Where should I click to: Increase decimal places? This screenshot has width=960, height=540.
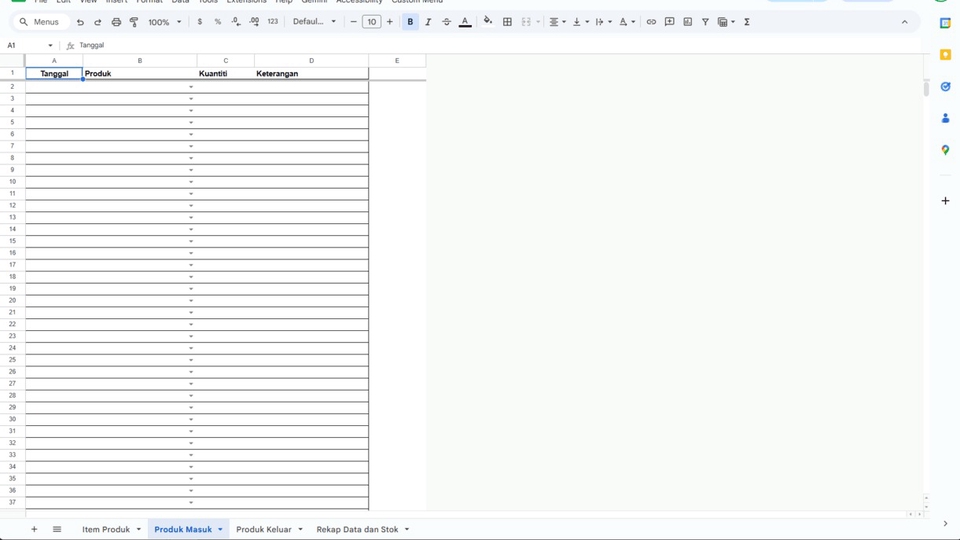pyautogui.click(x=254, y=22)
